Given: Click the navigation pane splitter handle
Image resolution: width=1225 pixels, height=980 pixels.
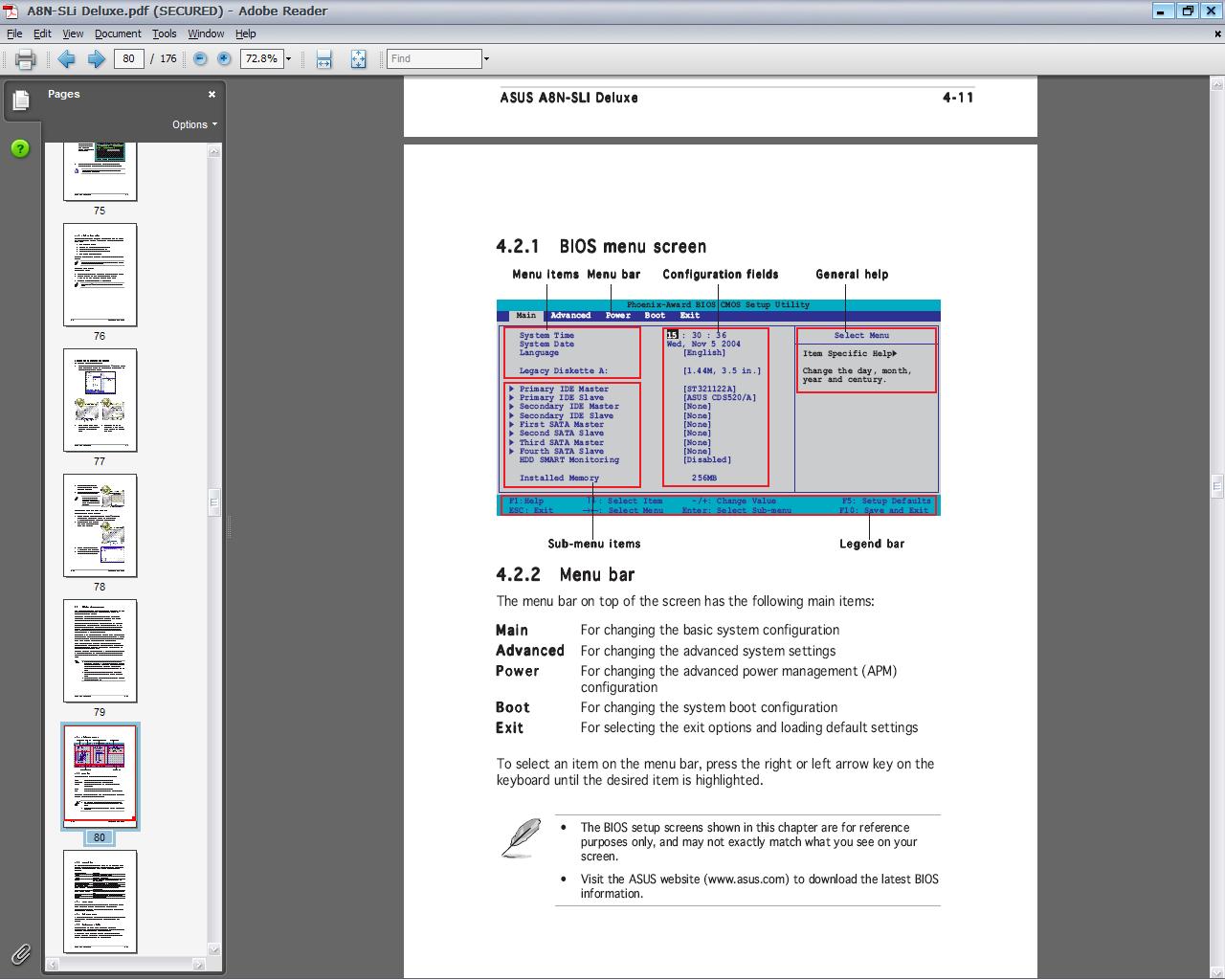Looking at the screenshot, I should point(229,526).
